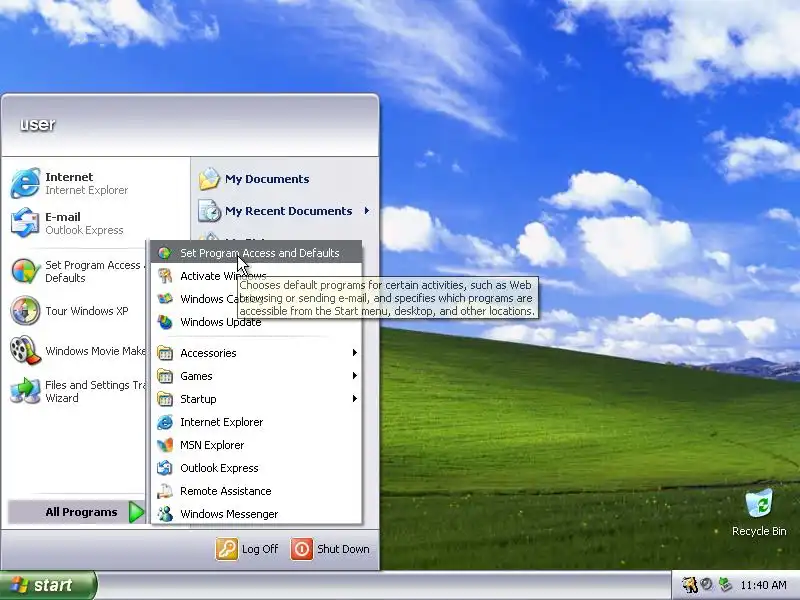The height and width of the screenshot is (600, 800).
Task: Click Windows Update globe icon
Action: click(x=165, y=322)
